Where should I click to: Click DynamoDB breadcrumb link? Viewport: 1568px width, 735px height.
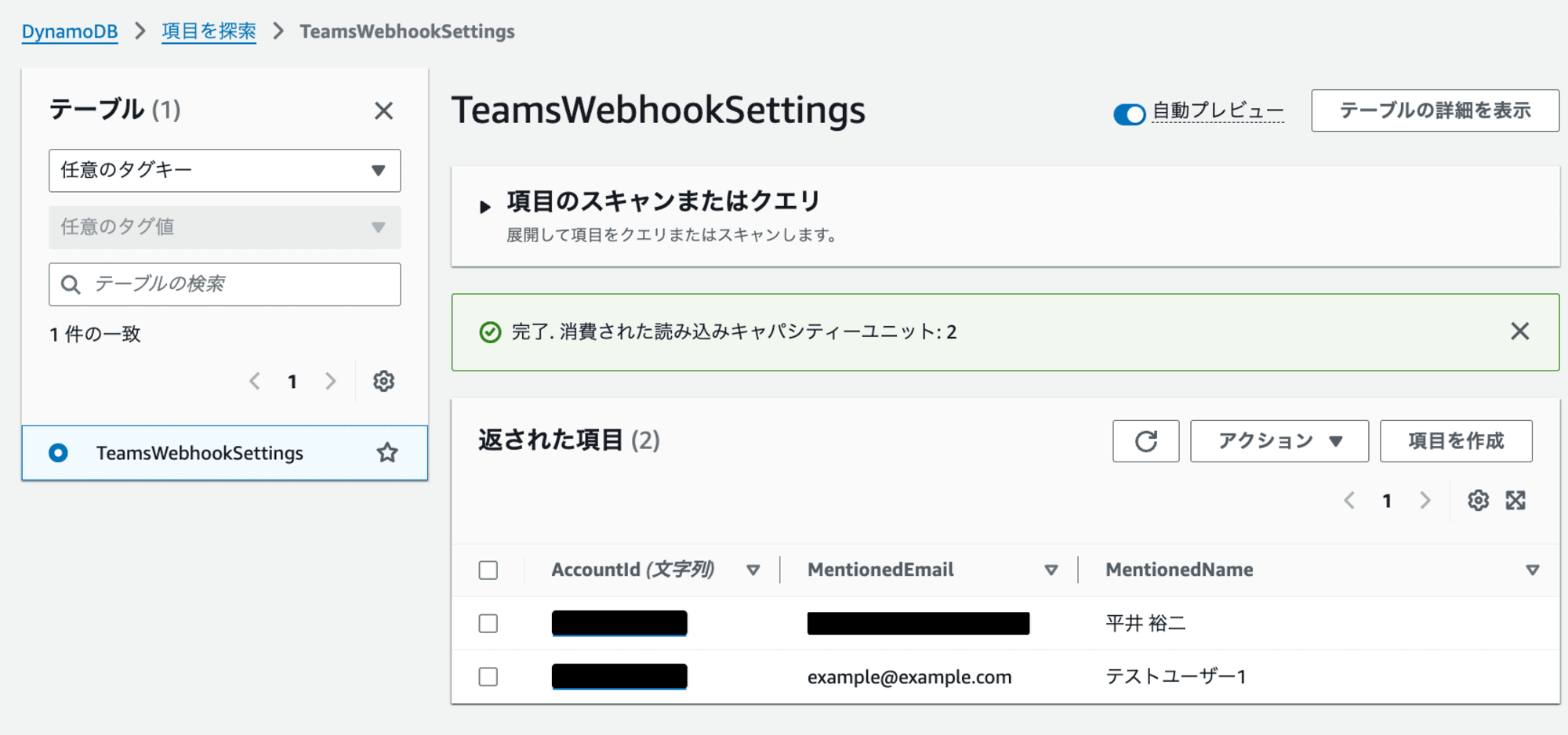tap(70, 31)
